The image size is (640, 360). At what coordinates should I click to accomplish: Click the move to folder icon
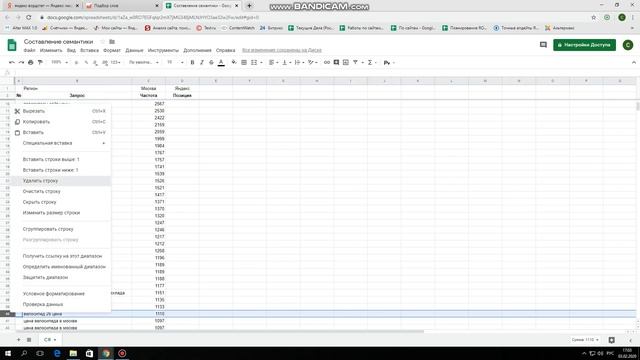[x=112, y=42]
